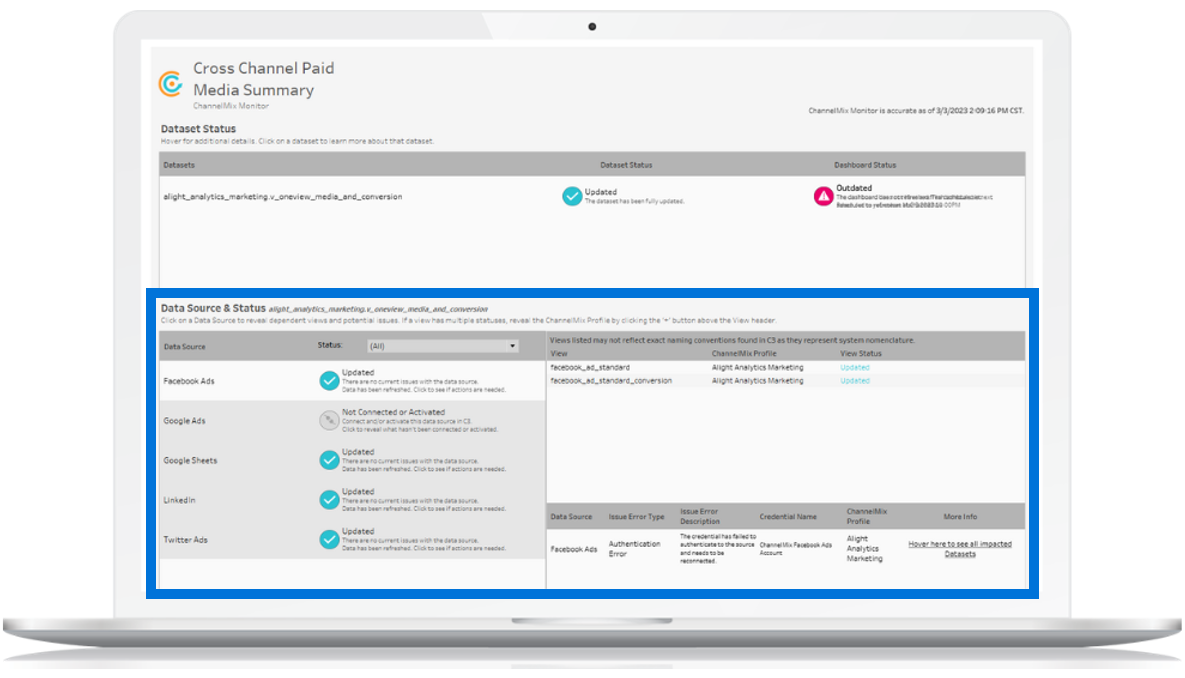1185x678 pixels.
Task: Click the 'Data Source & Status' section heading
Action: 213,308
